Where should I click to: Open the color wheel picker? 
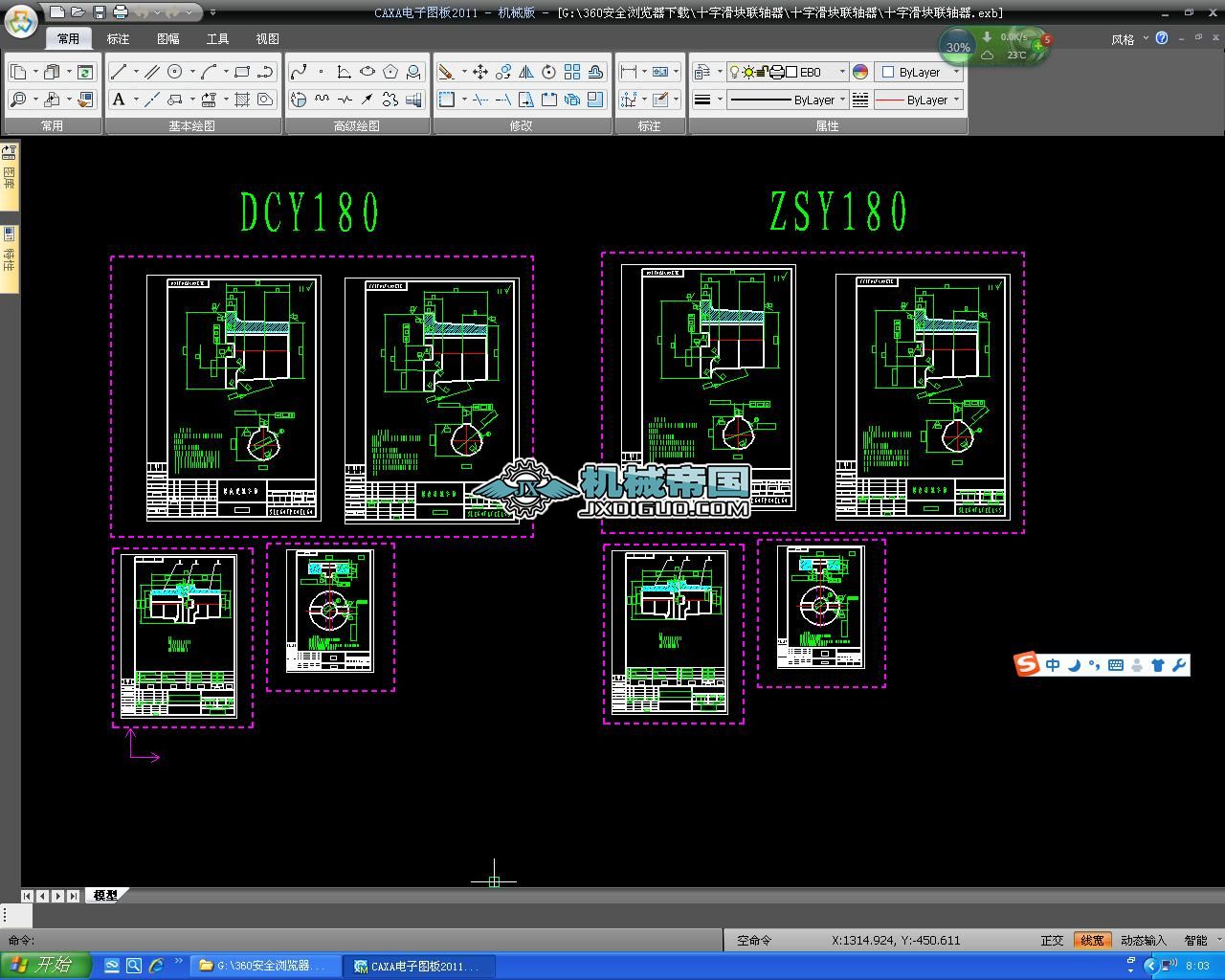pyautogui.click(x=860, y=72)
